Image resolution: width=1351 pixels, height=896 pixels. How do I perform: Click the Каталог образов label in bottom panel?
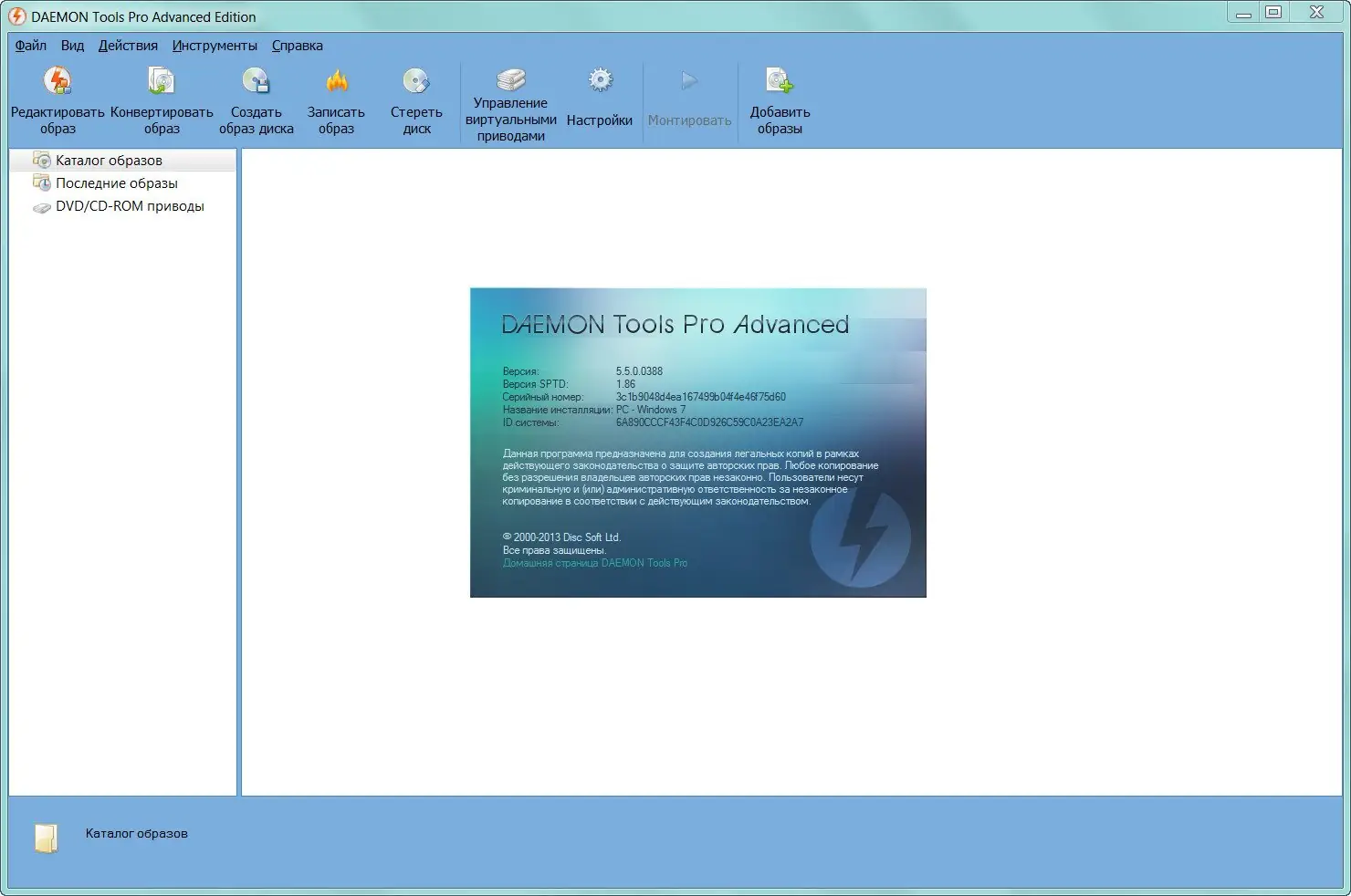[136, 833]
